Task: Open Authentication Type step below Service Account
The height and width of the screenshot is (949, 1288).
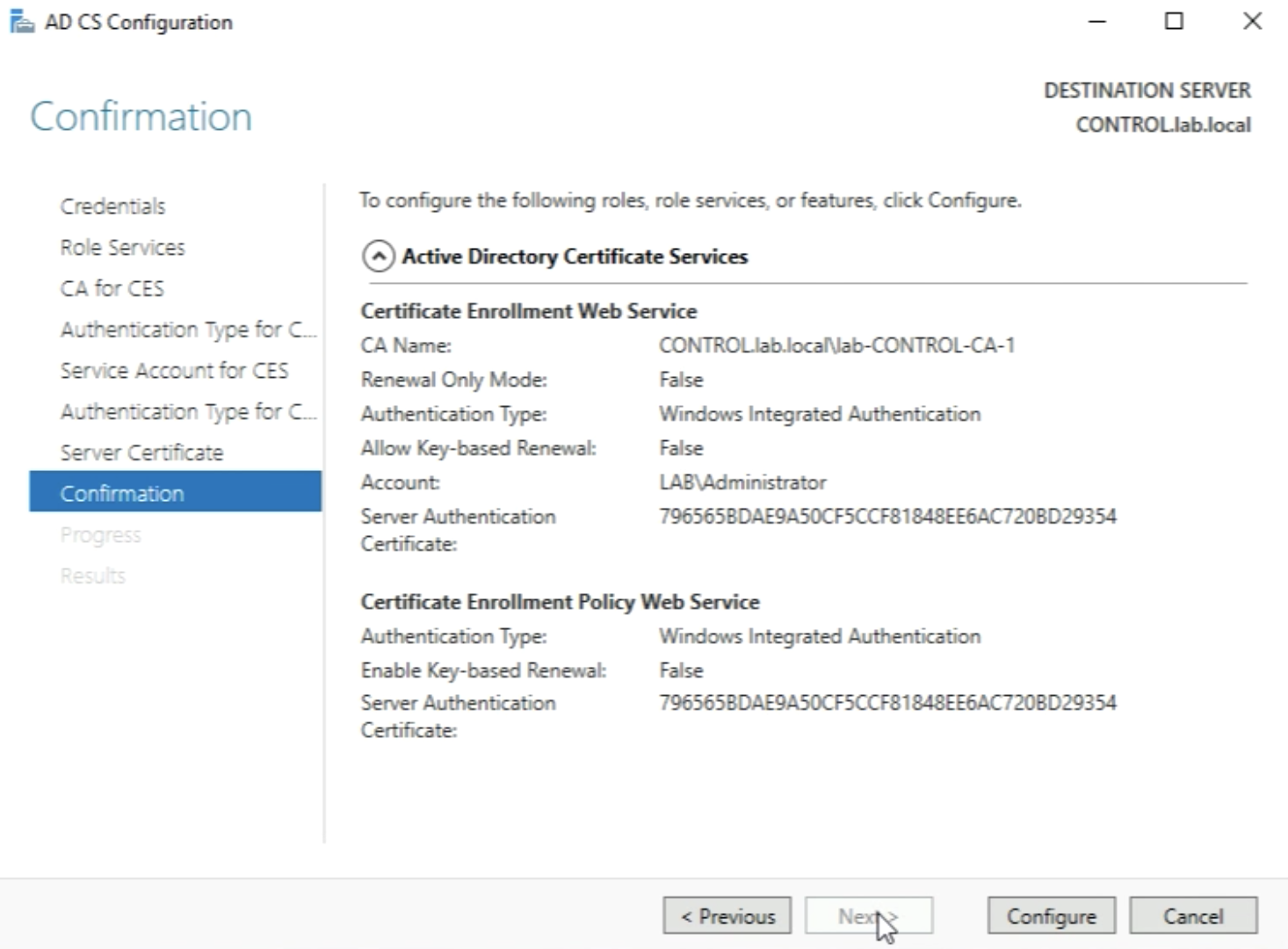Action: pos(187,411)
